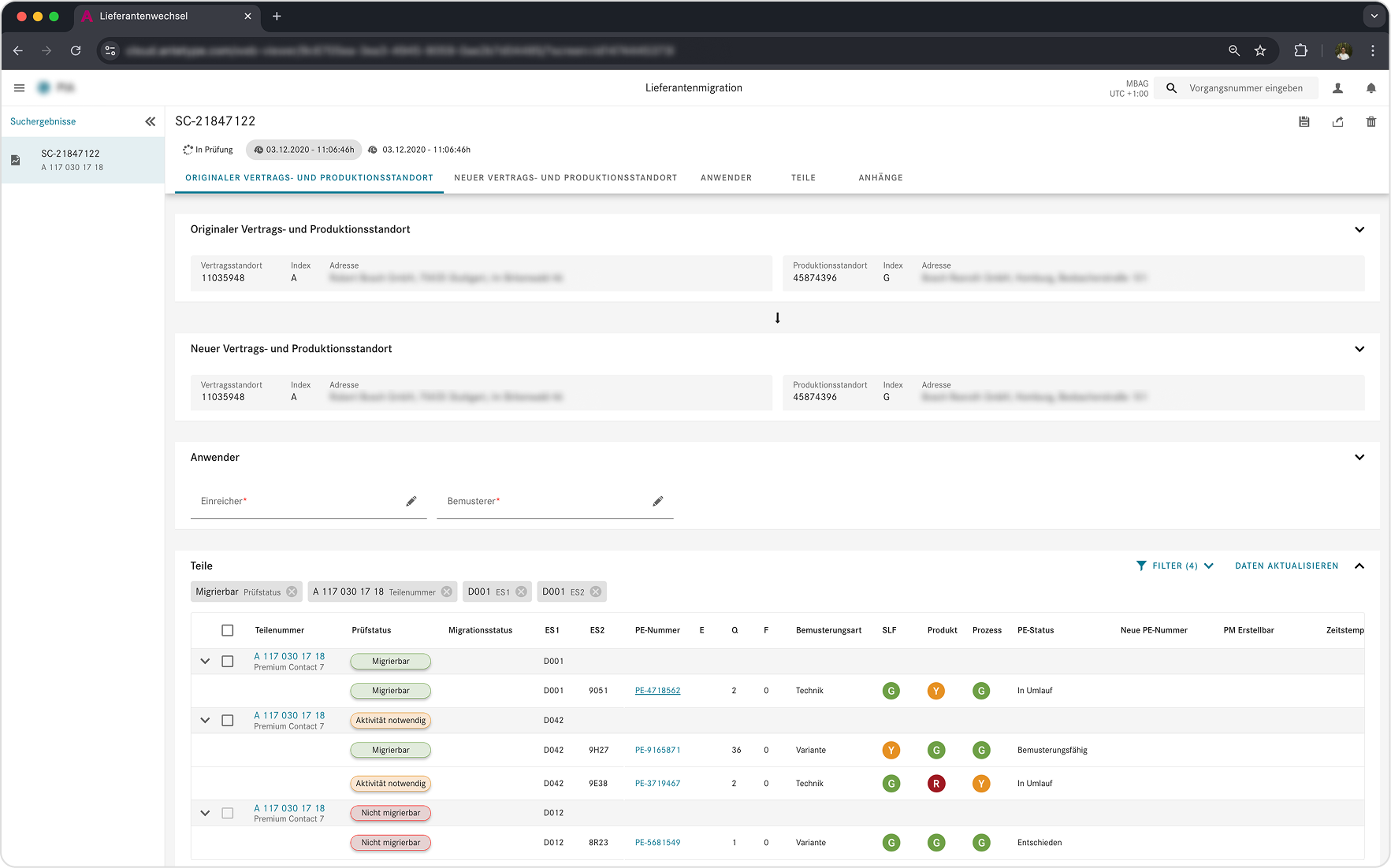Remove the Migrierbar Prüfstatus filter chip
The width and height of the screenshot is (1391, 868).
coord(292,592)
